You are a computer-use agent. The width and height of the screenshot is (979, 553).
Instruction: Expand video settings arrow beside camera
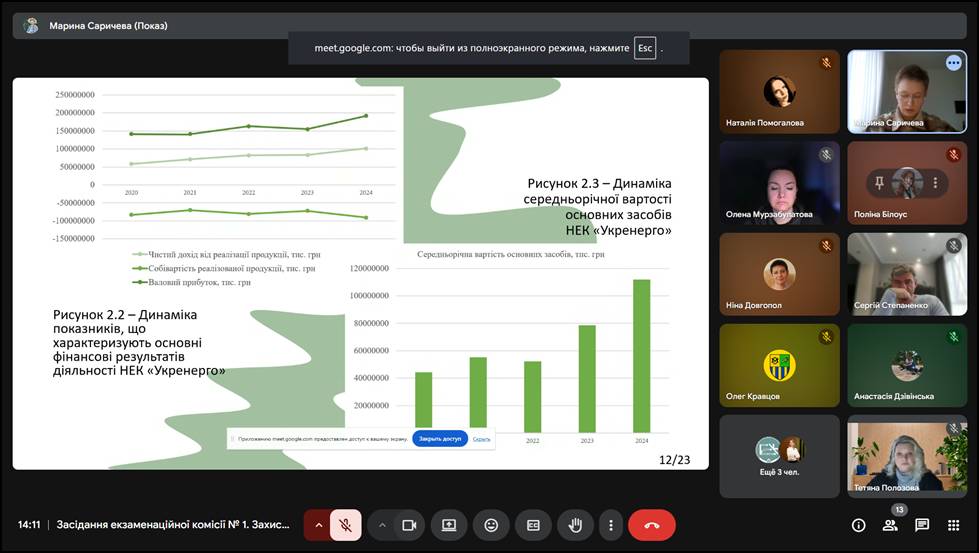point(382,525)
